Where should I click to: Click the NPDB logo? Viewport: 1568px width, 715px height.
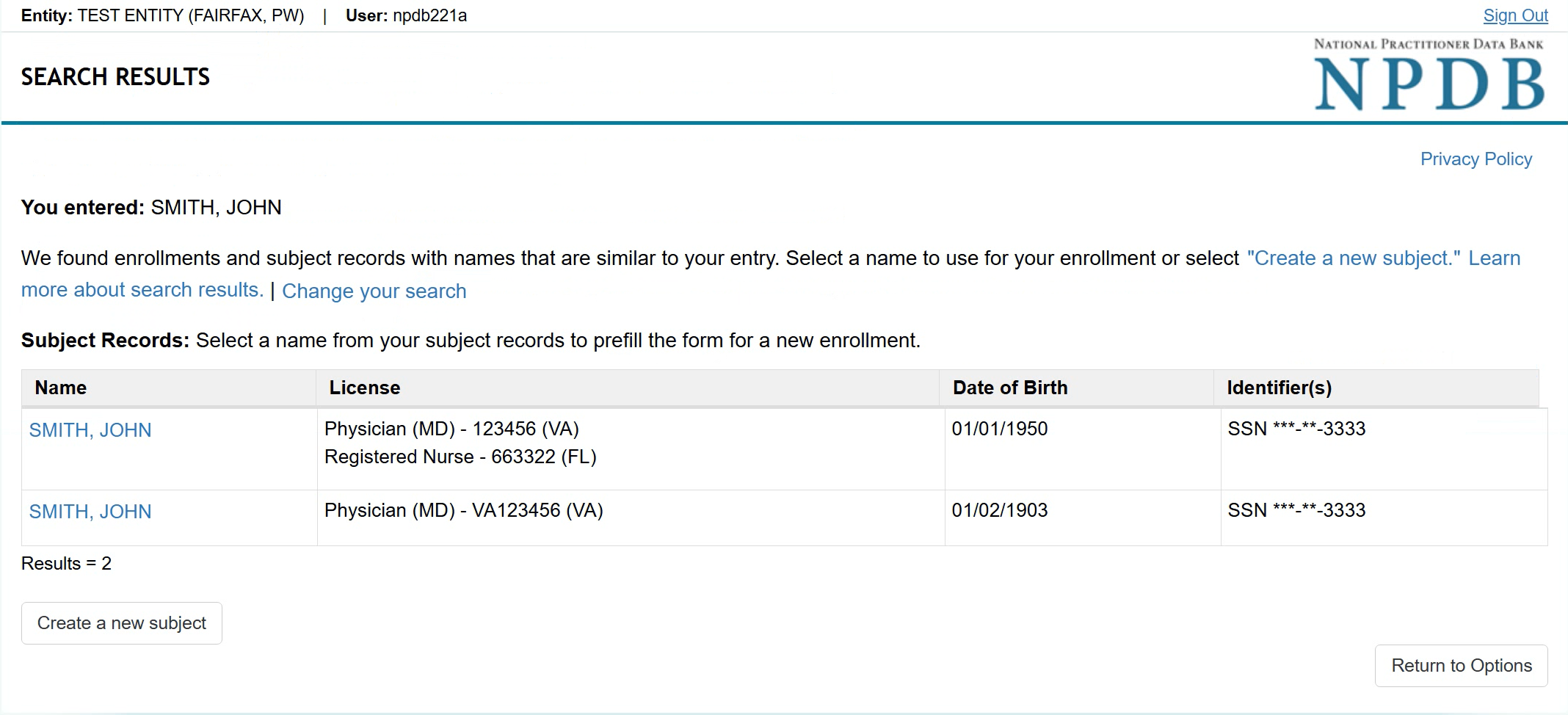(1429, 76)
